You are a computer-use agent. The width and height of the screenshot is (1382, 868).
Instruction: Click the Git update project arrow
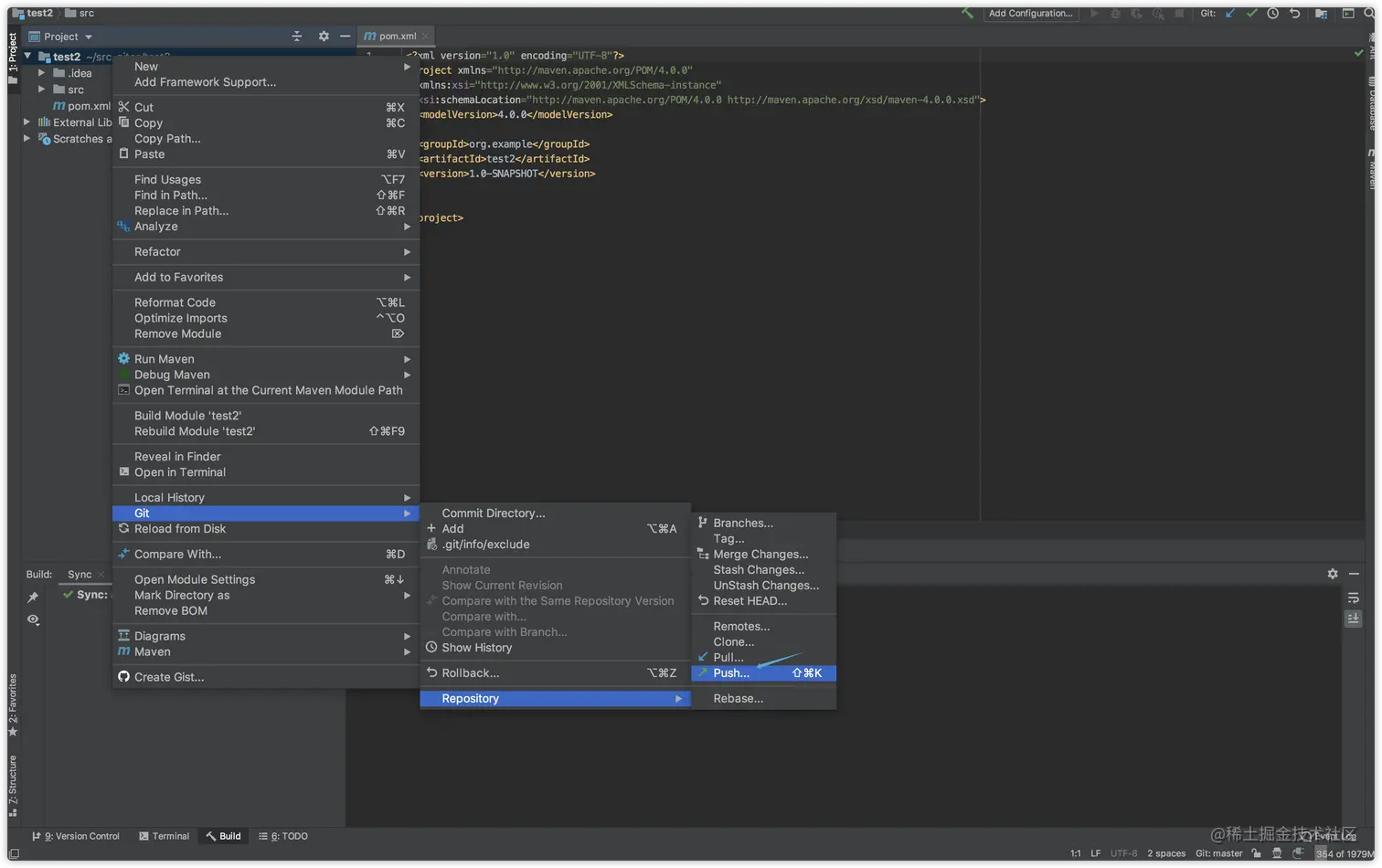pyautogui.click(x=1230, y=14)
